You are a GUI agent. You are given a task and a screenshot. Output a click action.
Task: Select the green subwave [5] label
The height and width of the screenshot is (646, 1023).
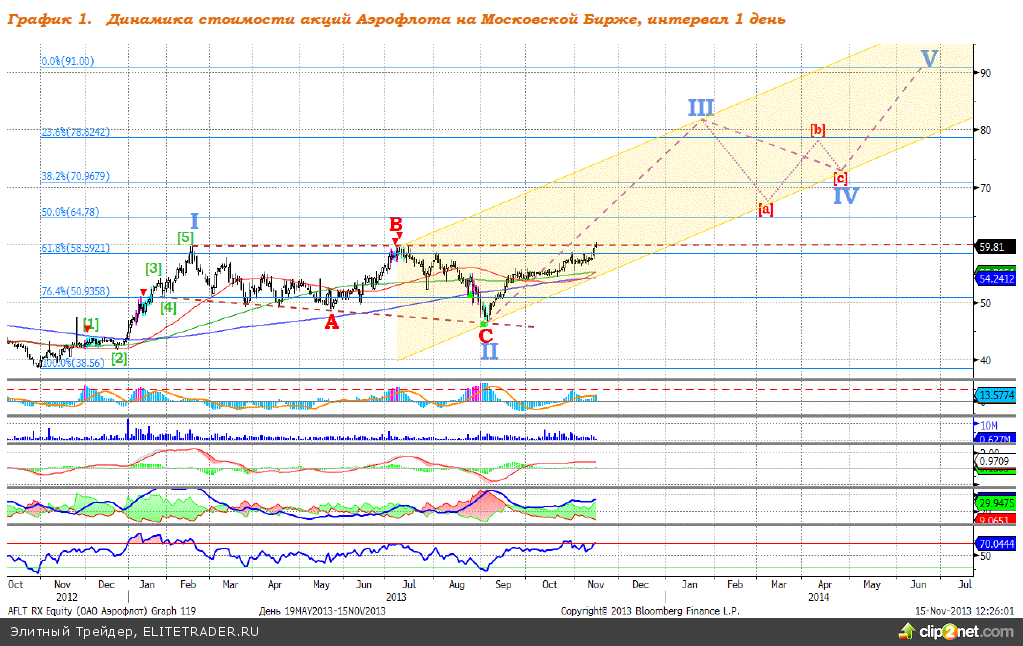click(185, 238)
